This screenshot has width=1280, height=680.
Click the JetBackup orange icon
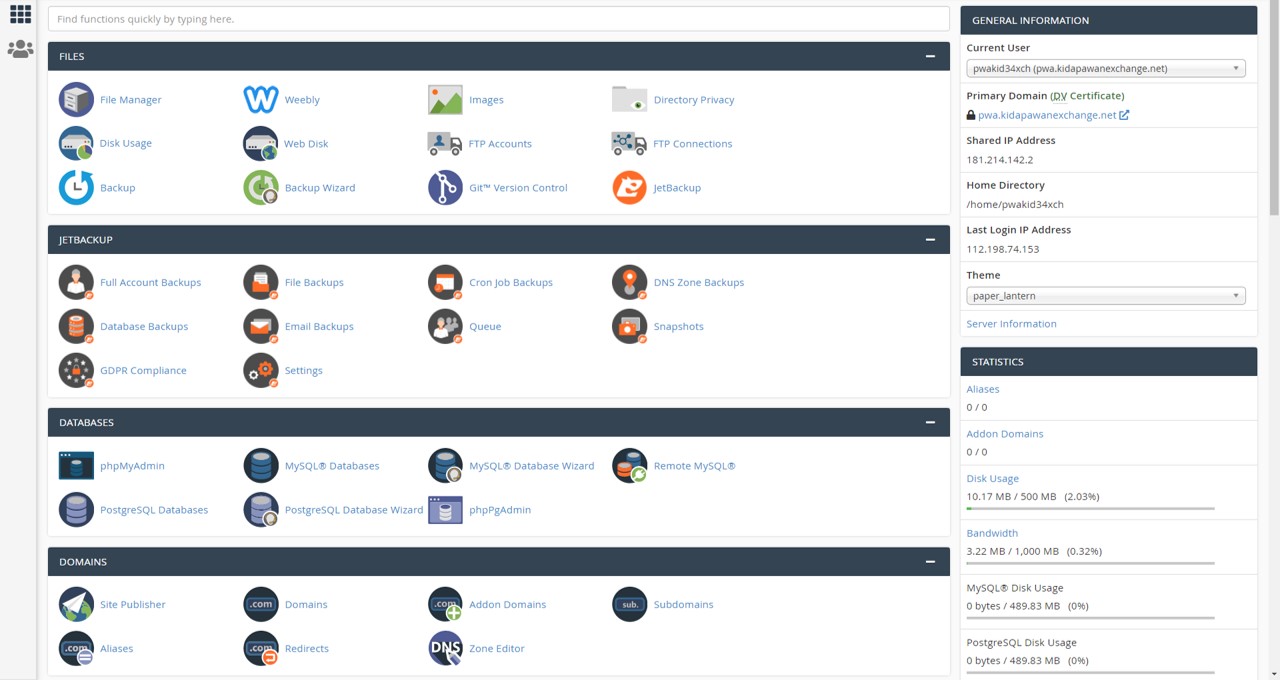tap(629, 188)
